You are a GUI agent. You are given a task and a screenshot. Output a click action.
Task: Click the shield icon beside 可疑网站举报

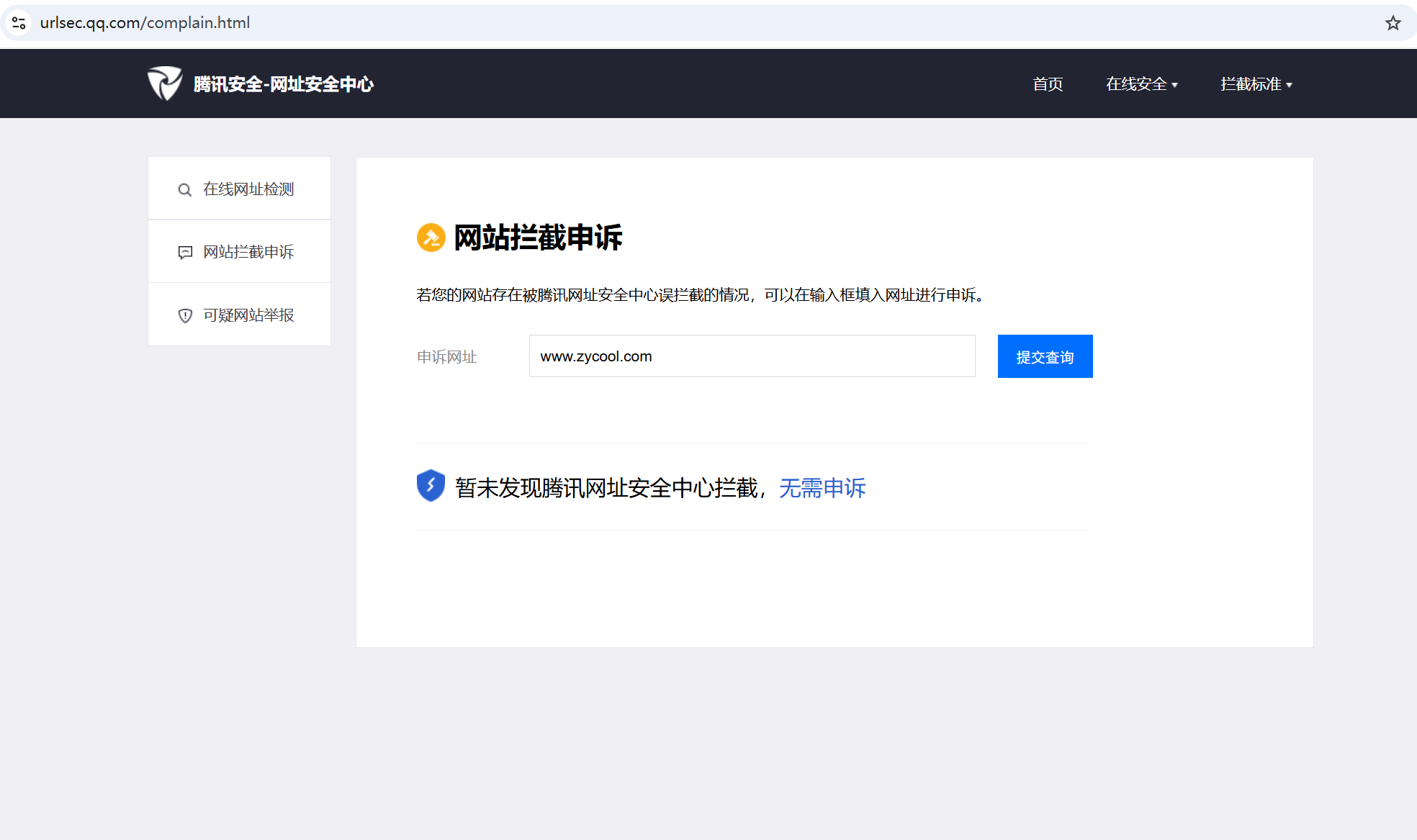coord(185,316)
